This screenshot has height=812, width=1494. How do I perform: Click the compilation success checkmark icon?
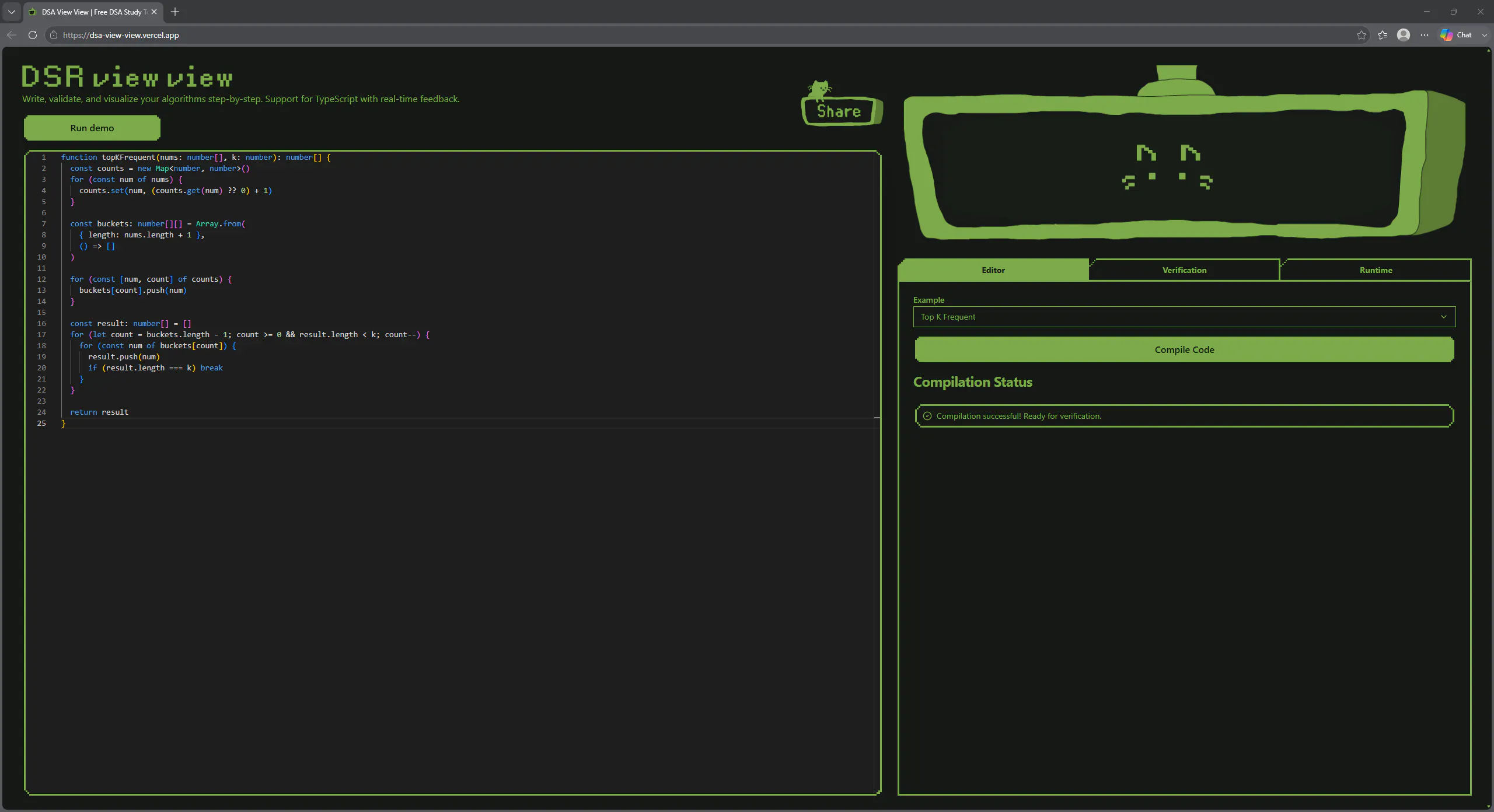[927, 416]
